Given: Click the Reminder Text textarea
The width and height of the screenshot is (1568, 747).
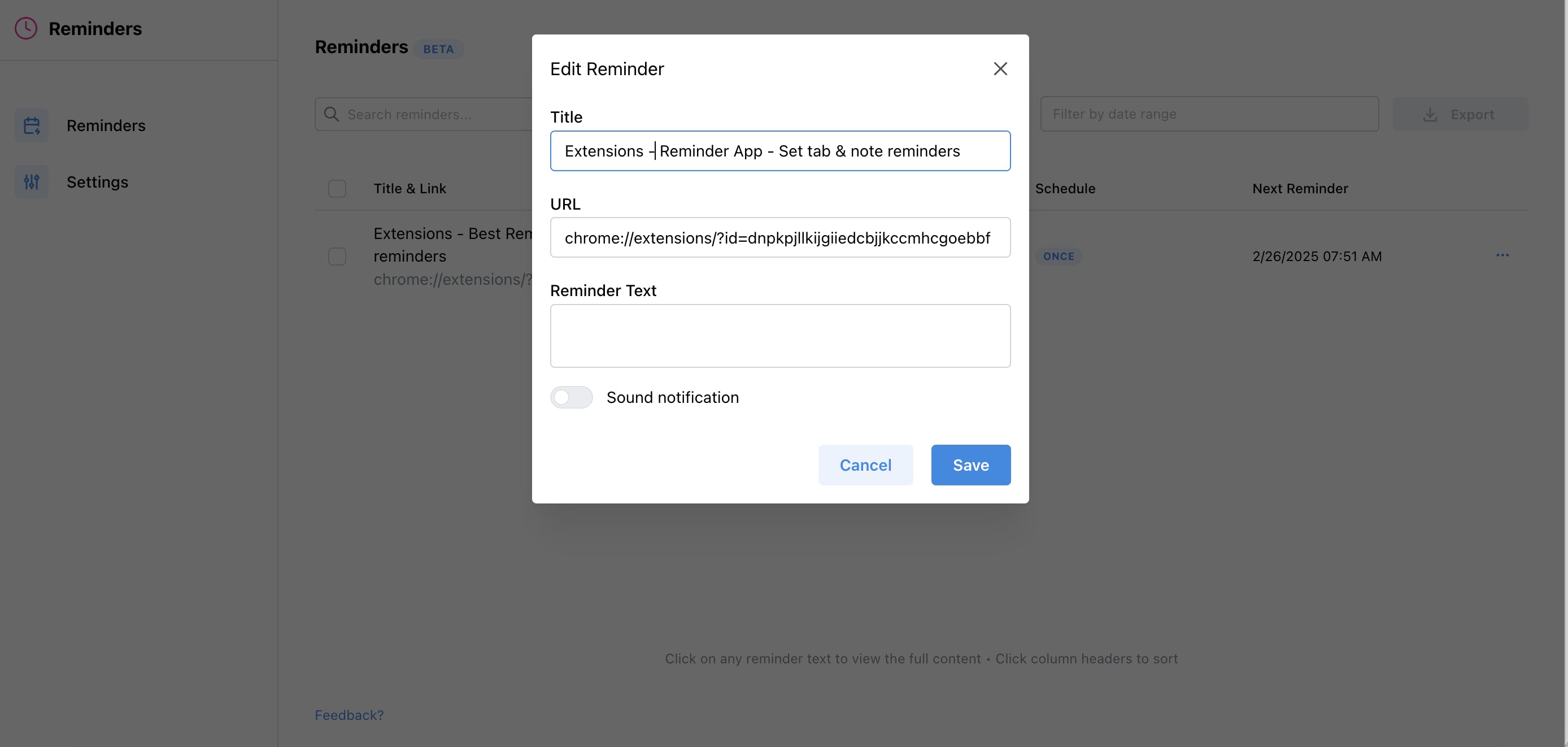Looking at the screenshot, I should [779, 336].
